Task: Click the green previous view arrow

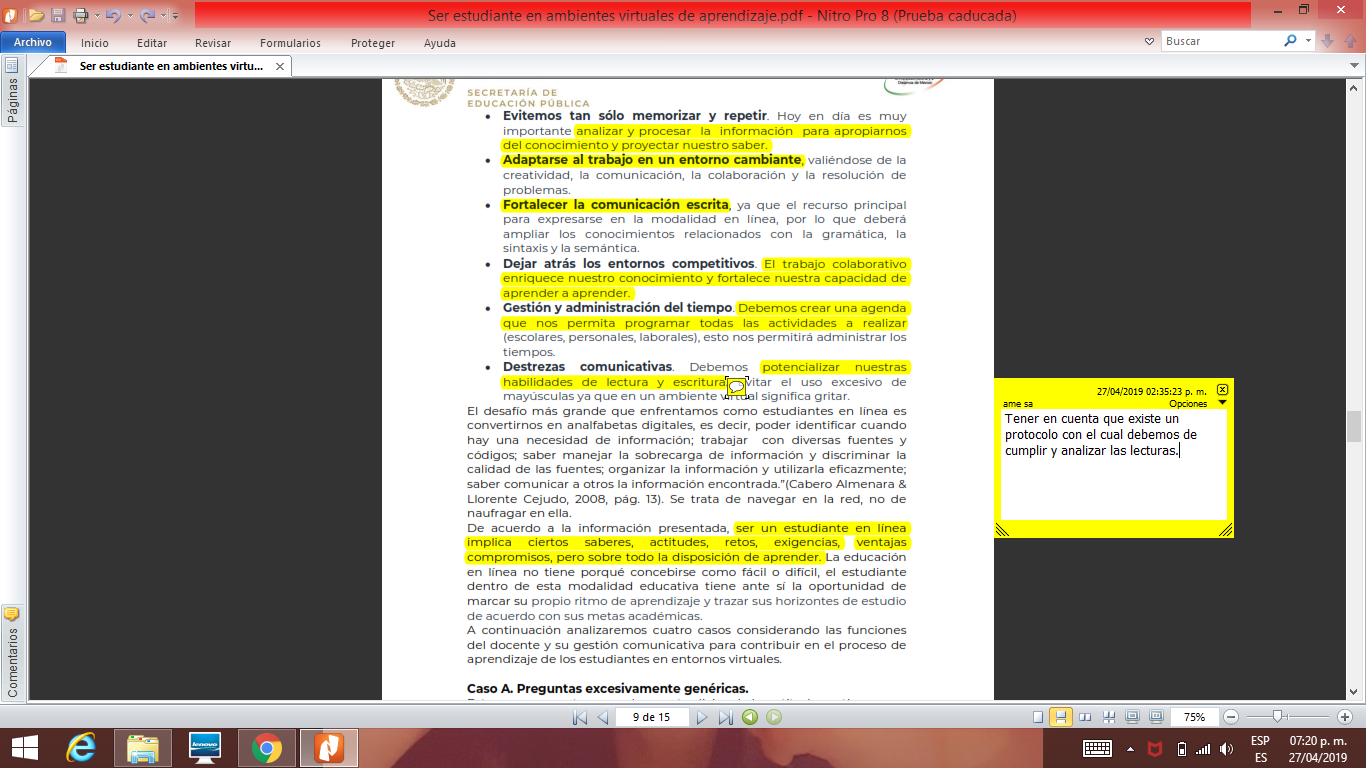Action: coord(750,717)
